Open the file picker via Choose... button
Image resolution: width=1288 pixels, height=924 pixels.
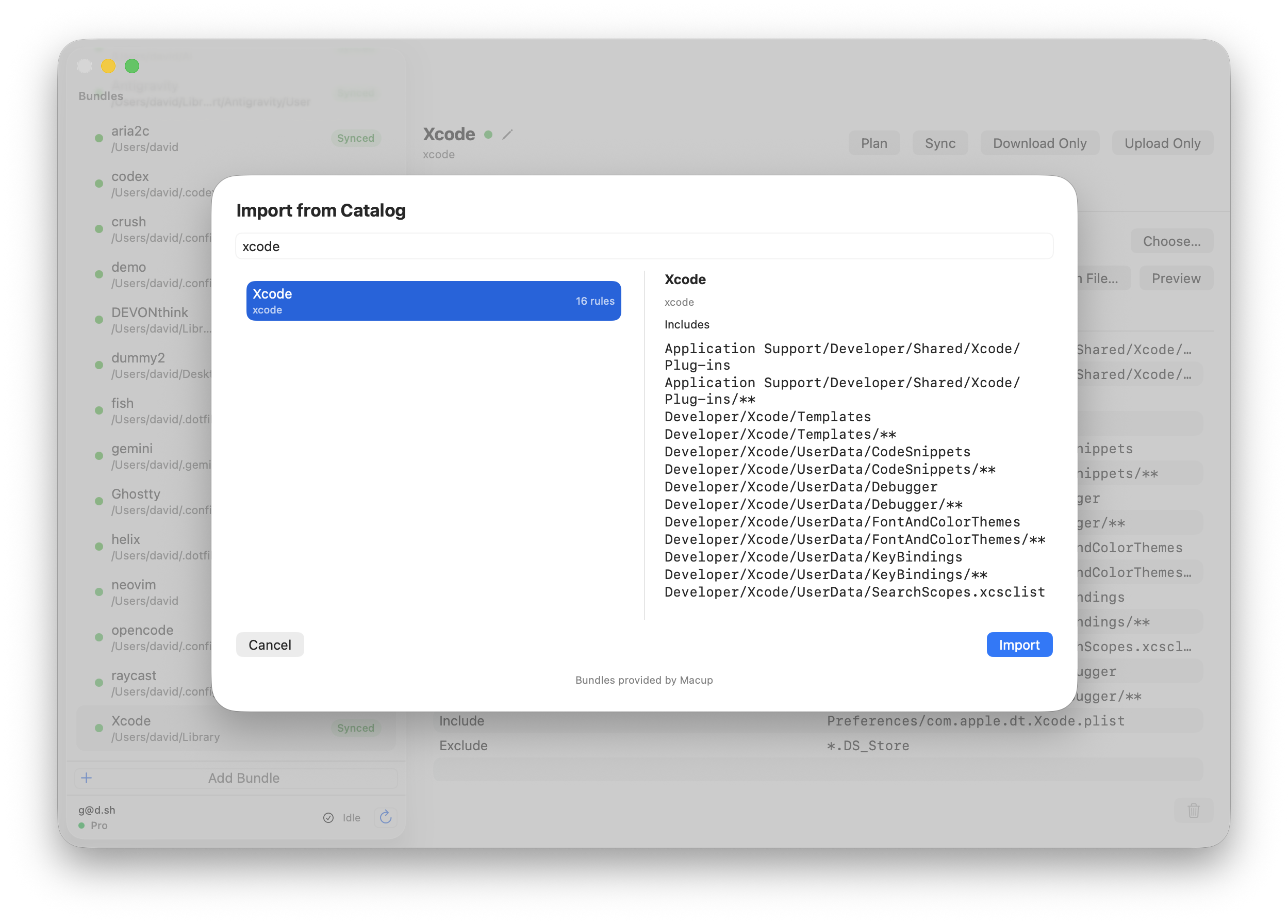coord(1171,241)
